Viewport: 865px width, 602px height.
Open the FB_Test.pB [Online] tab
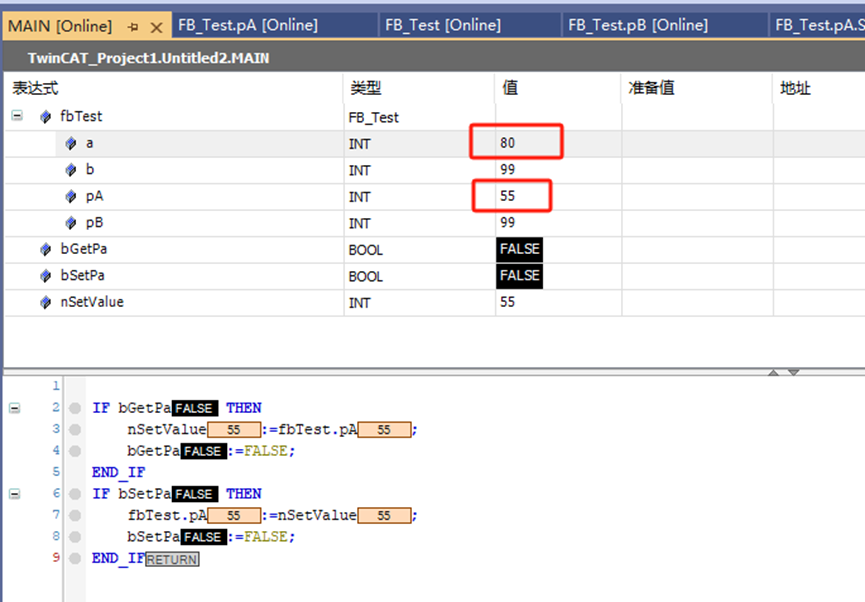tap(637, 25)
